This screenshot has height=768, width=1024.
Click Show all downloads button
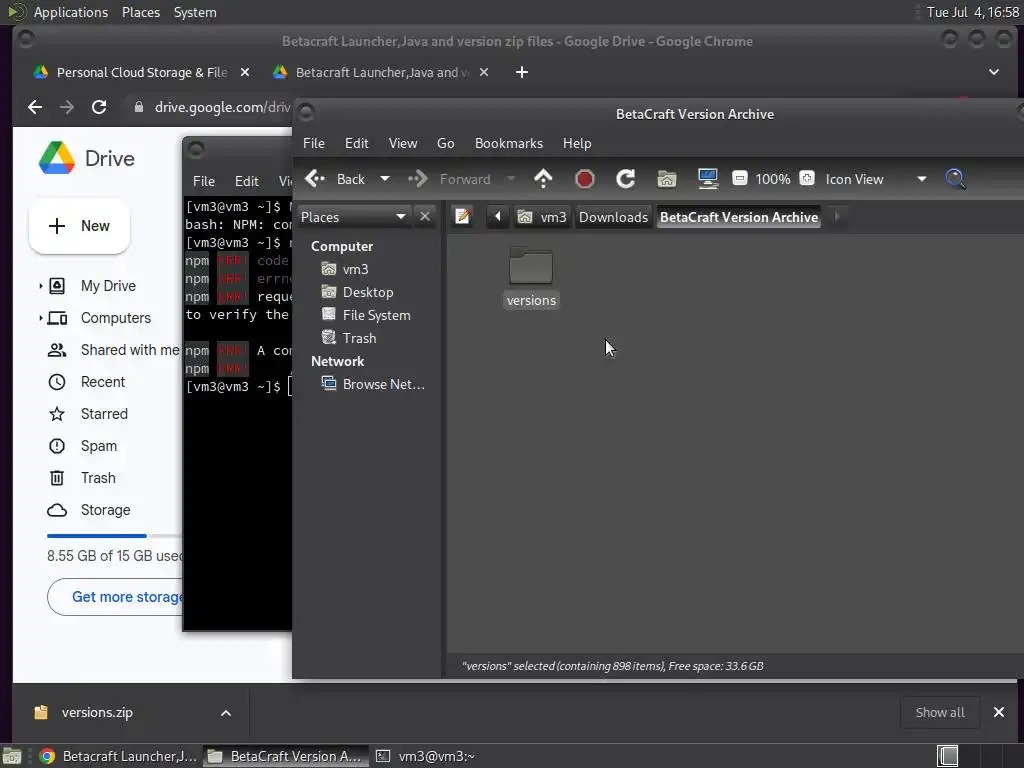click(x=940, y=712)
